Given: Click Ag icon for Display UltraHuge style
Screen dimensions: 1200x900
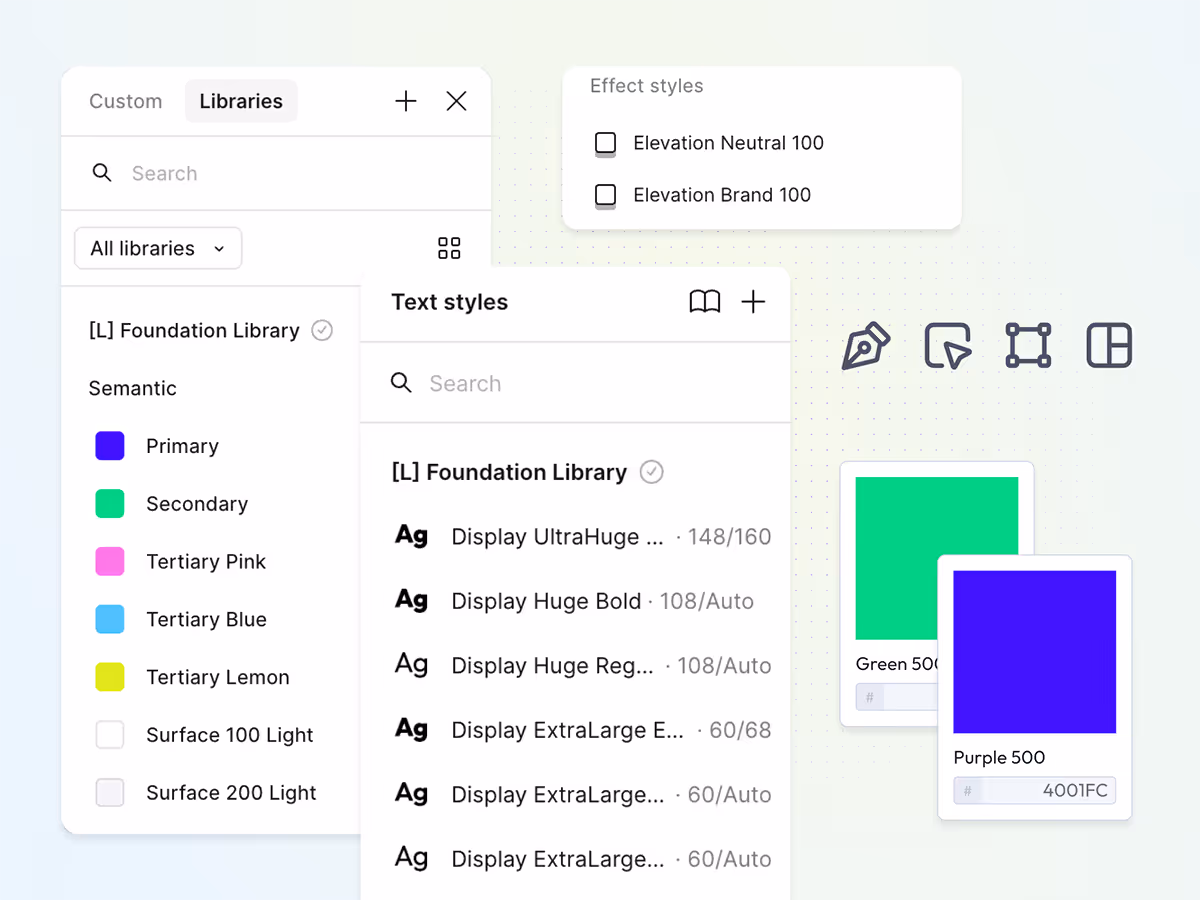Looking at the screenshot, I should point(412,536).
